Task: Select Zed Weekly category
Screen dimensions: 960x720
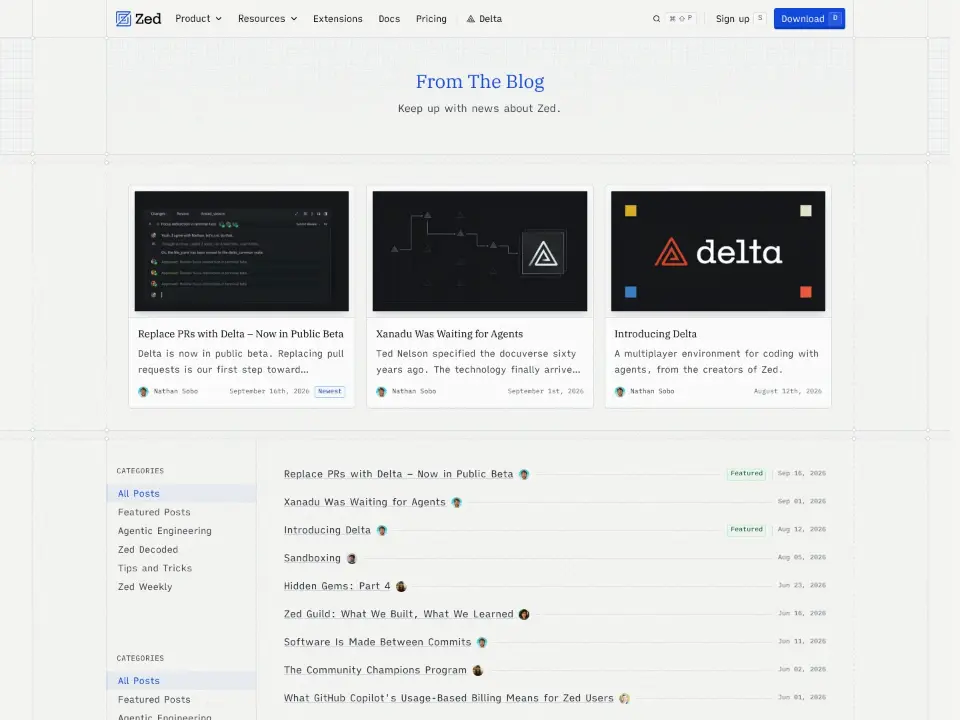Action: [x=144, y=587]
